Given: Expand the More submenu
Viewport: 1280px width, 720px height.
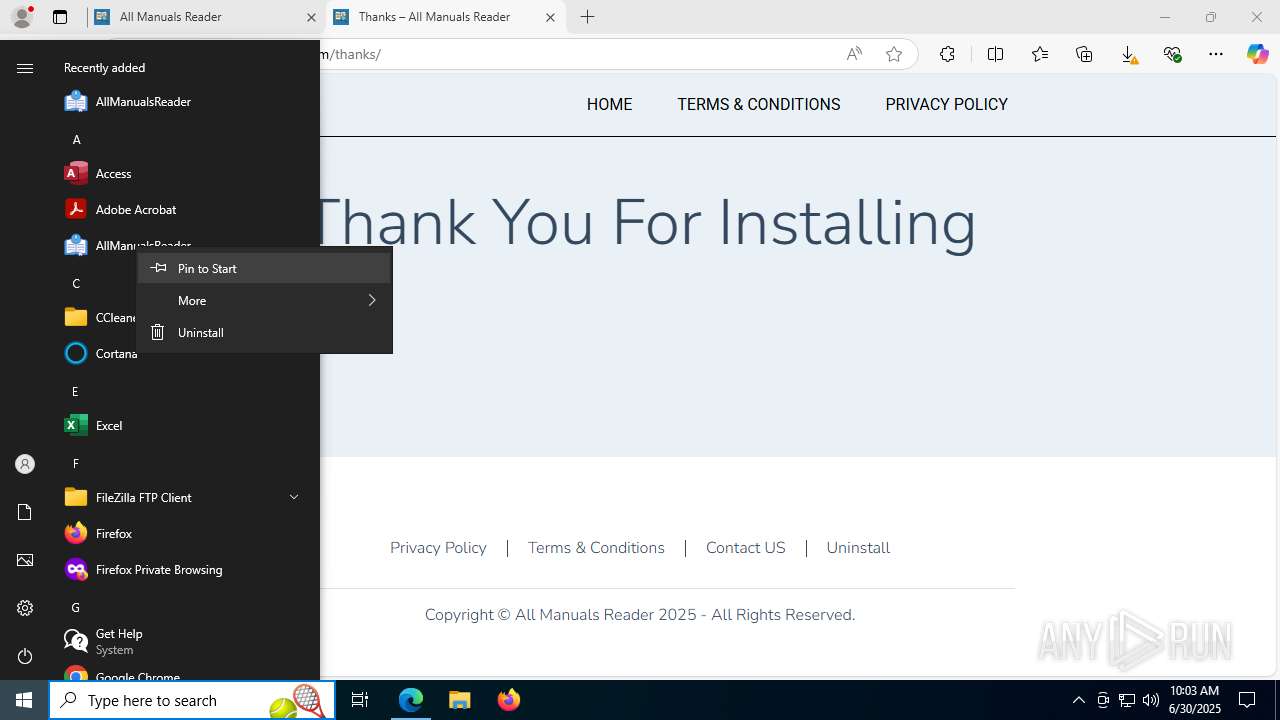Looking at the screenshot, I should (264, 300).
